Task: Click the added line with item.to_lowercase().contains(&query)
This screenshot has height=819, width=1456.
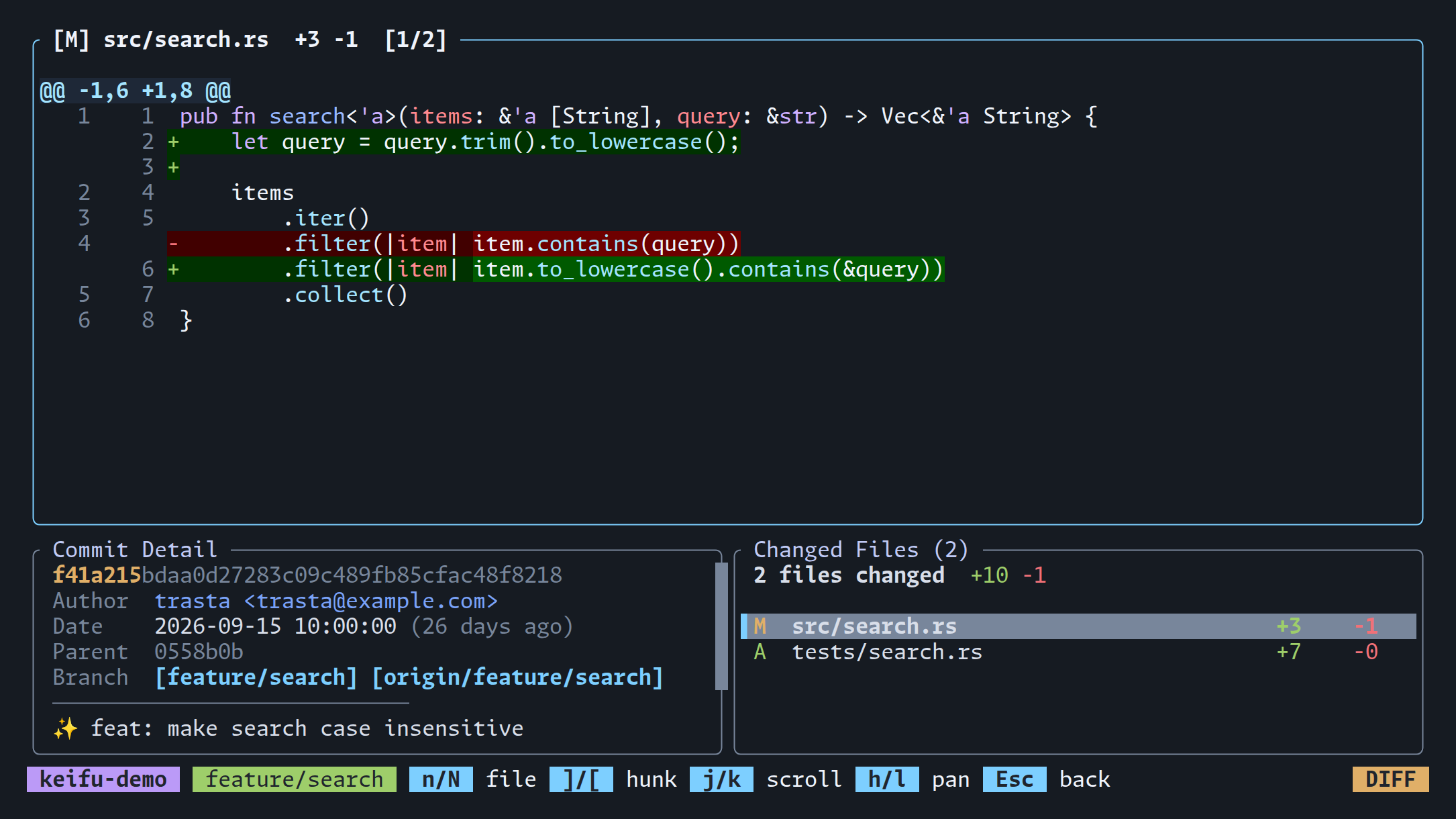Action: (x=556, y=269)
